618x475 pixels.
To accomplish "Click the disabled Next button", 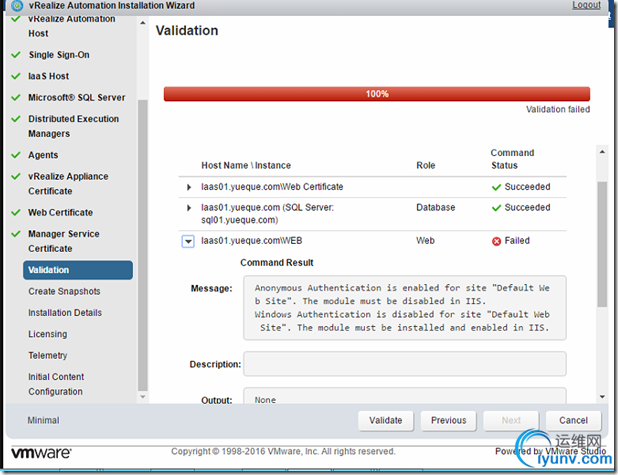I will coord(511,421).
